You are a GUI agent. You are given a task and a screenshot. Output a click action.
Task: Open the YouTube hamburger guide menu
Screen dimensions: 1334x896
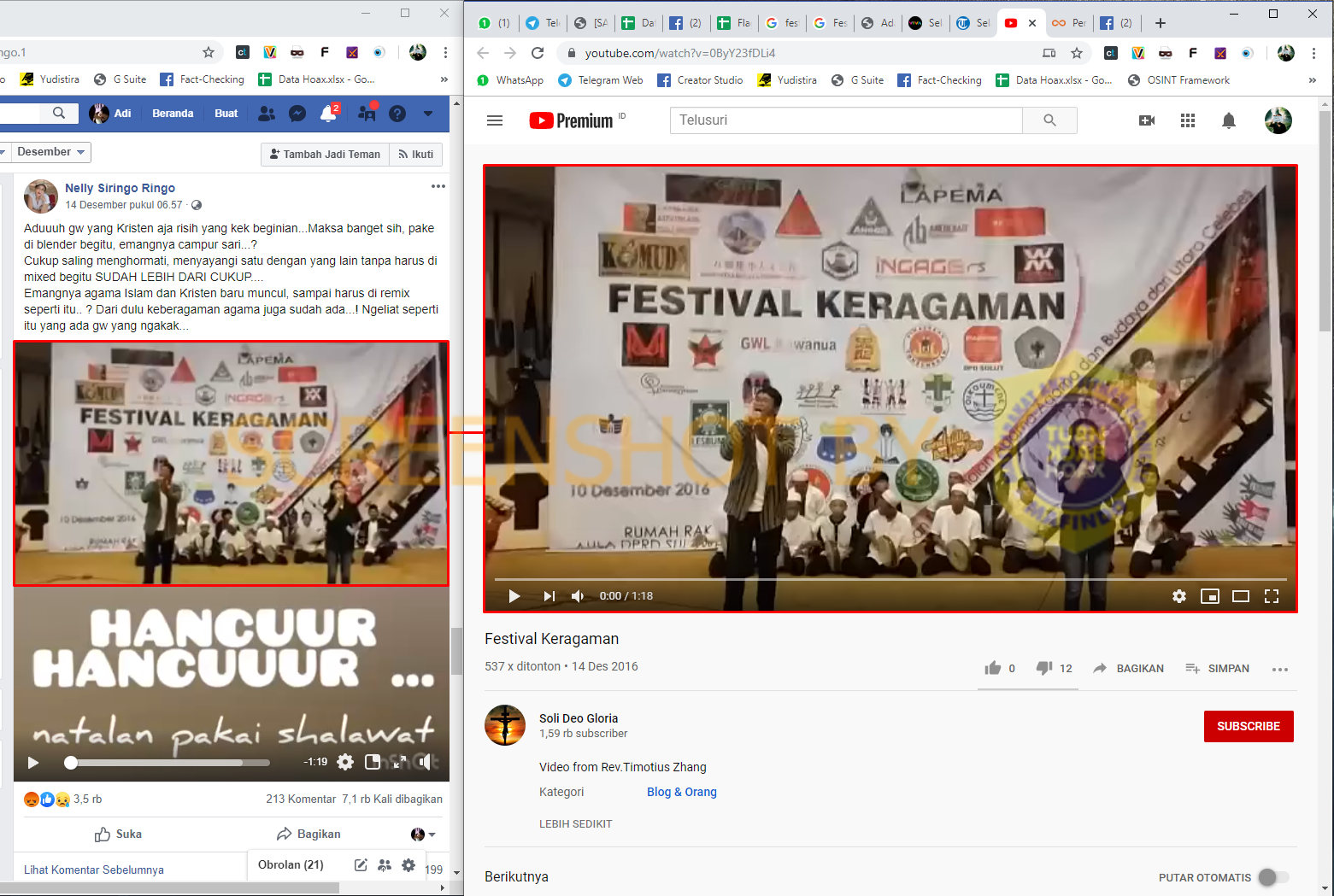pyautogui.click(x=495, y=120)
